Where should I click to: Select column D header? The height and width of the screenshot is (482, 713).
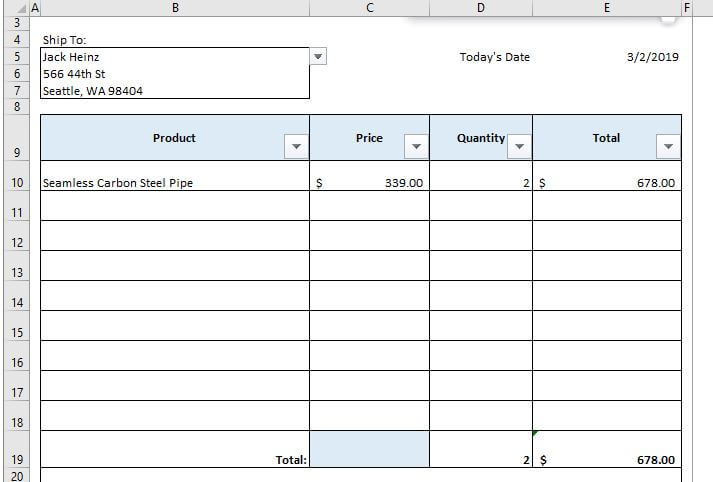pos(480,8)
